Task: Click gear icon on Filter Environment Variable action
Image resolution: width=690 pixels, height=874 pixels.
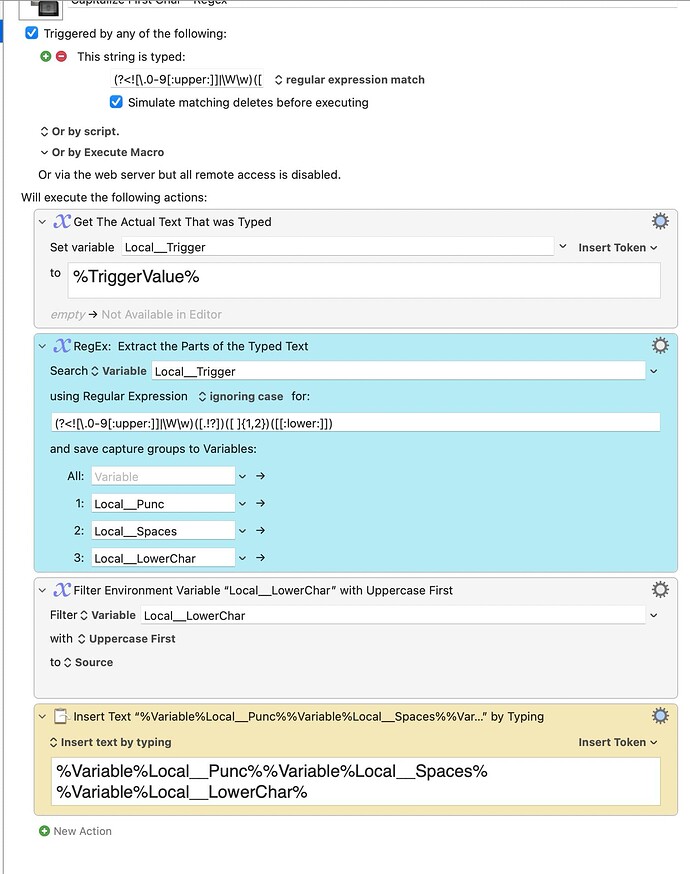Action: coord(660,590)
